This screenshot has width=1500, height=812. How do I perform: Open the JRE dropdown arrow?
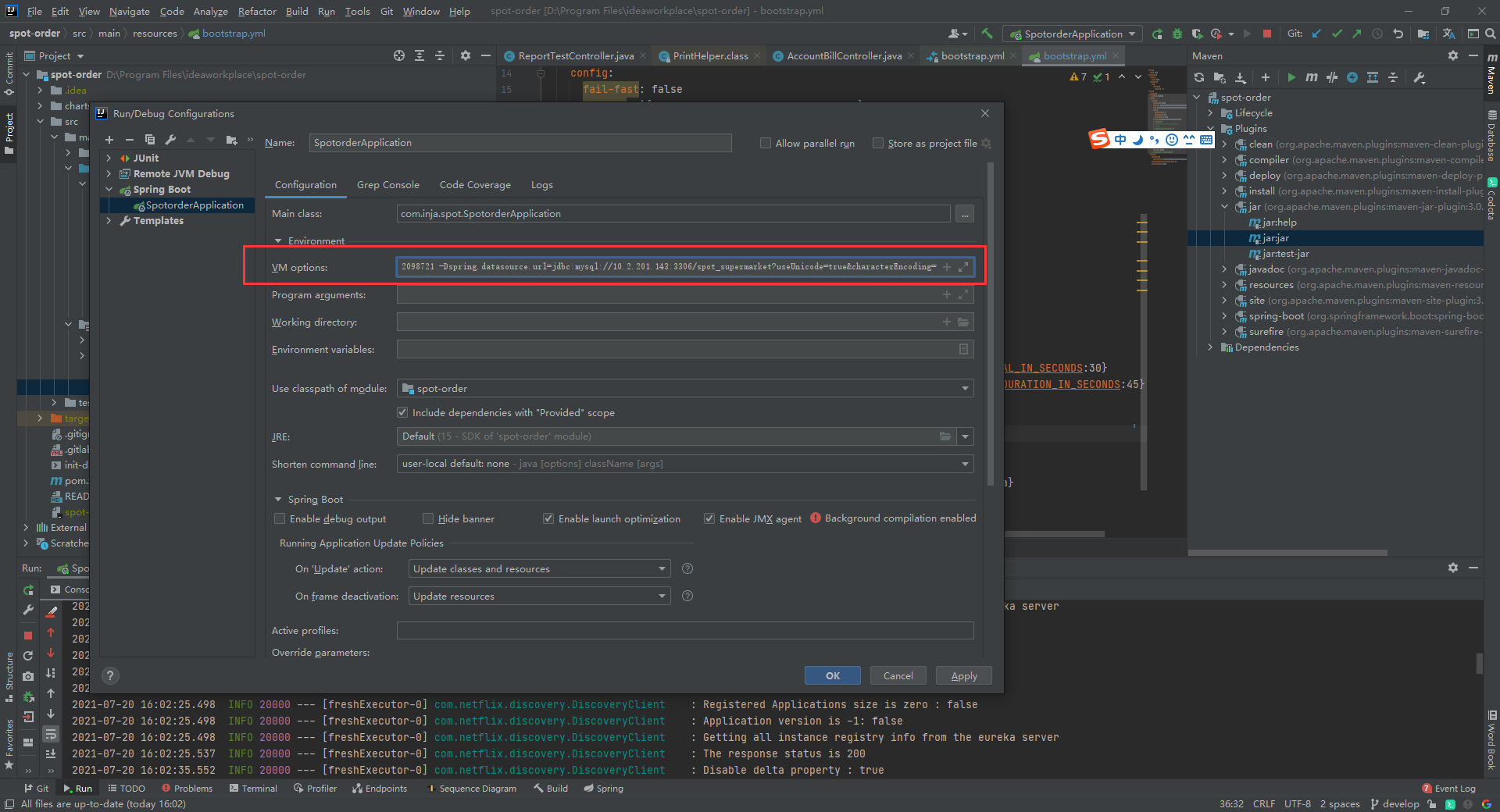[966, 436]
